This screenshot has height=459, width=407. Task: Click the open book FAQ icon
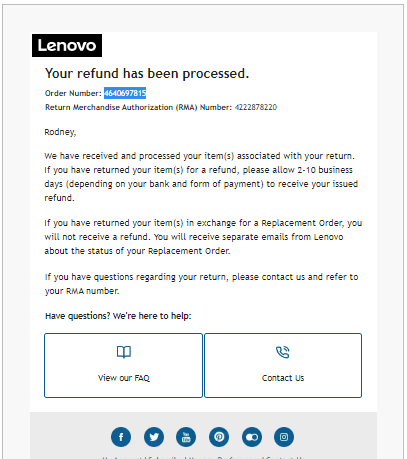(x=124, y=352)
